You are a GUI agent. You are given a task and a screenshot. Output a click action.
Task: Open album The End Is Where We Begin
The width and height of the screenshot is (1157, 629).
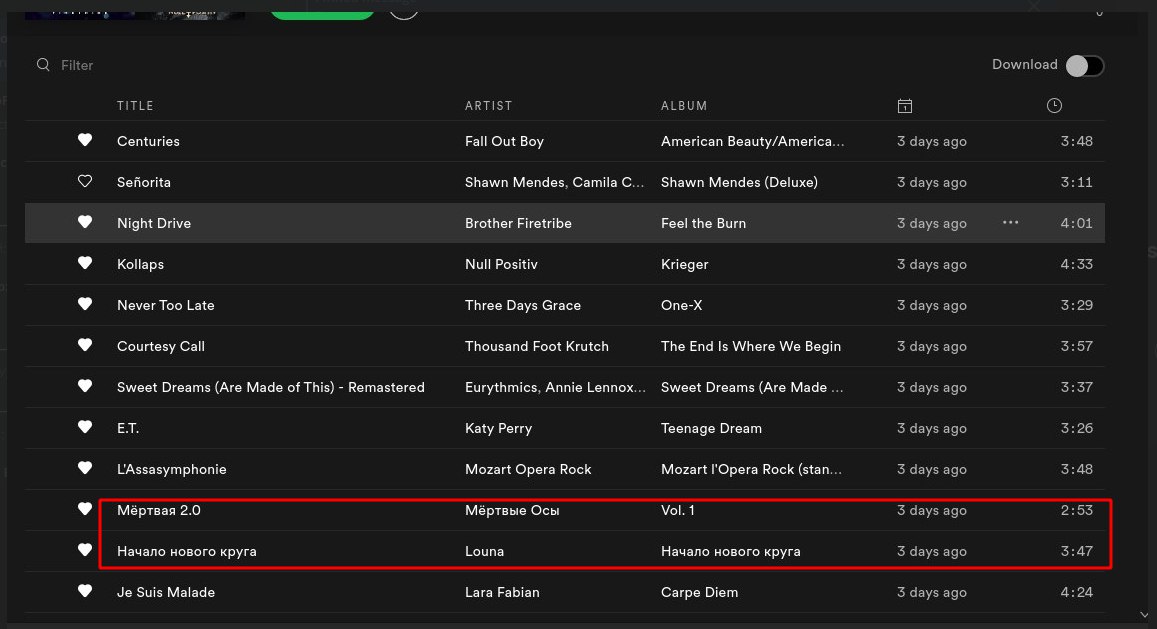(x=750, y=346)
